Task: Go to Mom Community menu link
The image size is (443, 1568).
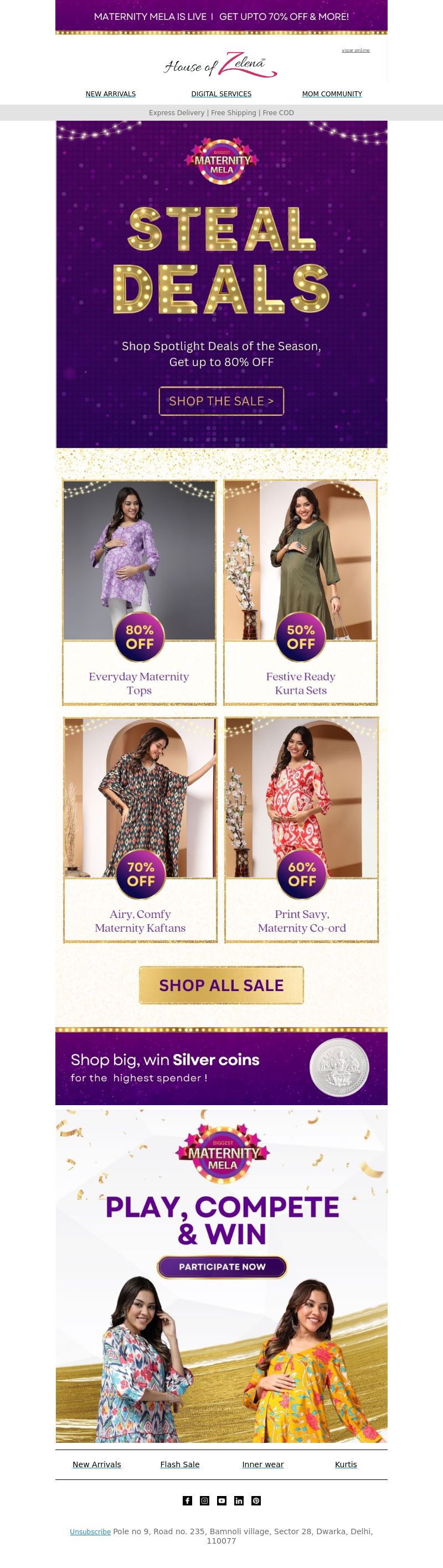Action: tap(332, 94)
